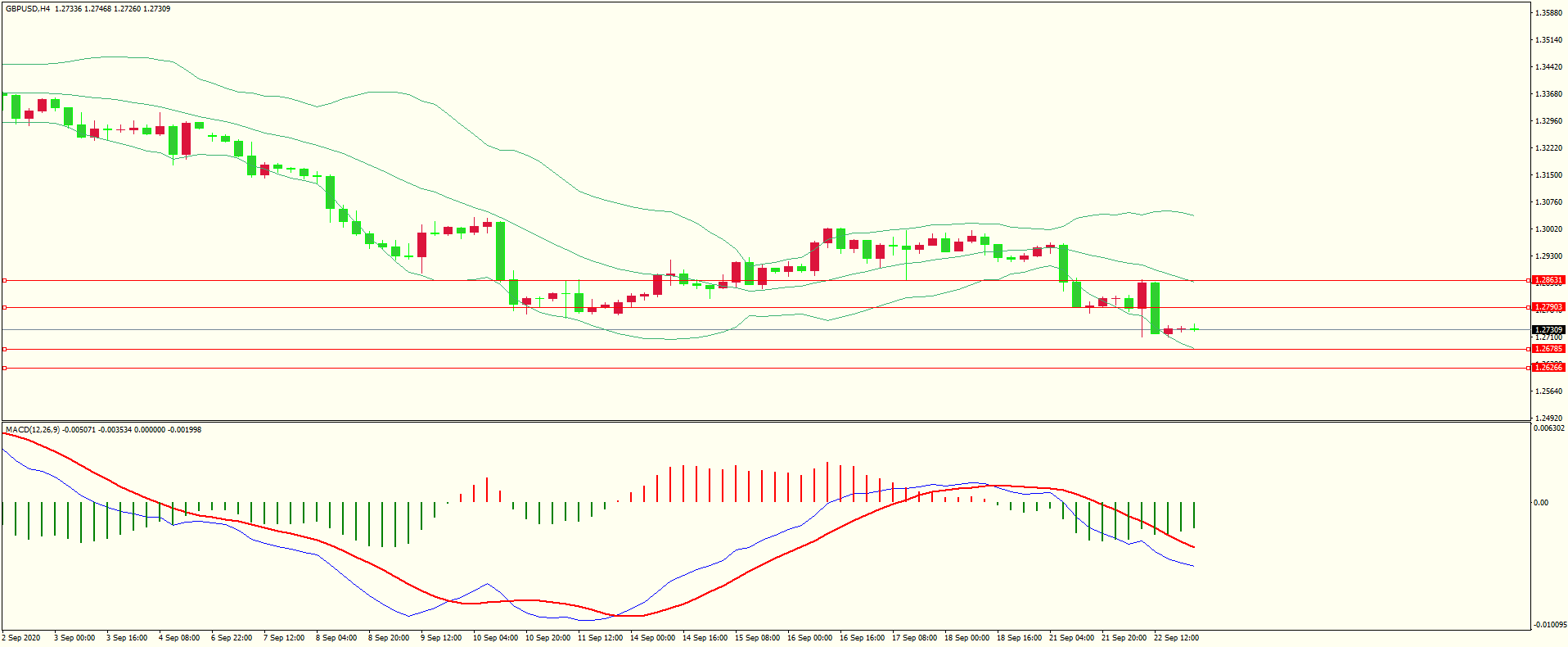This screenshot has width=1568, height=647.
Task: Click the 8 Sep 20:00 time label
Action: coord(389,638)
